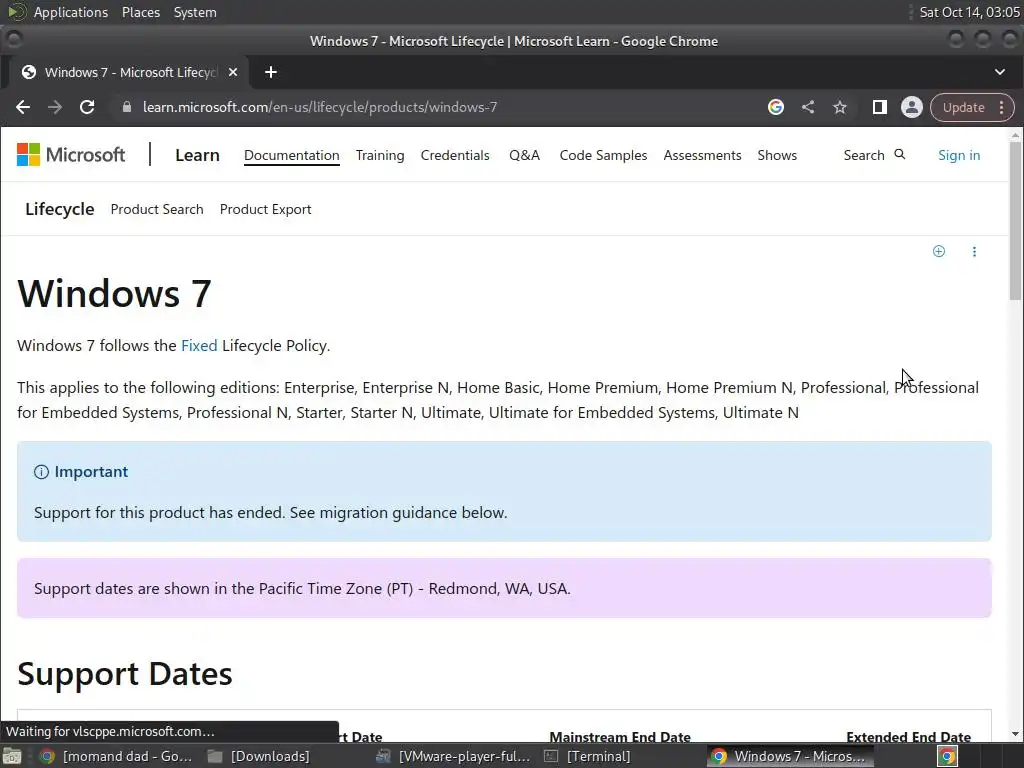Open the Lifecycle section link
This screenshot has width=1024, height=768.
[x=59, y=209]
